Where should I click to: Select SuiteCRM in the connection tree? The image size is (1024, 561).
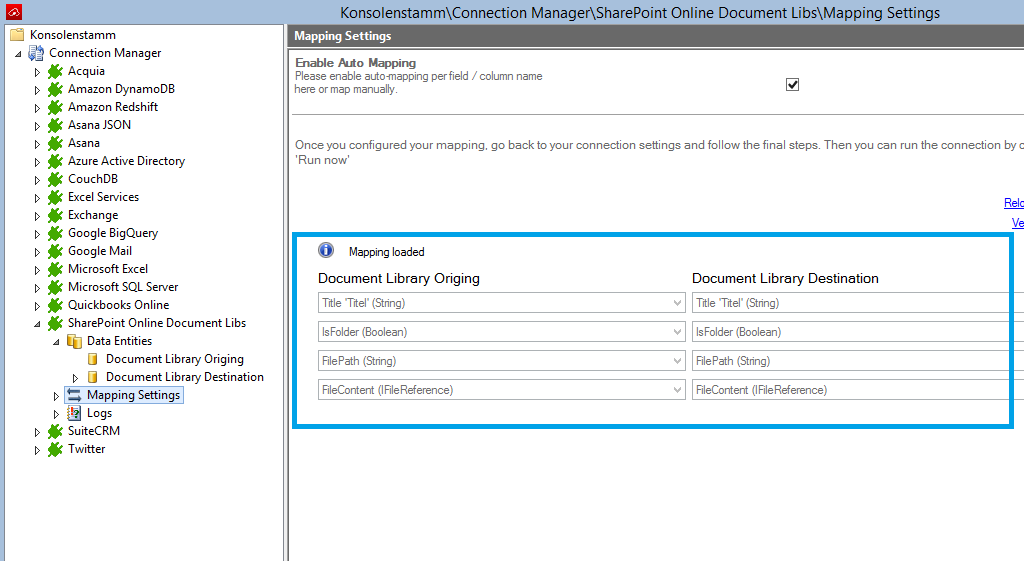[93, 431]
